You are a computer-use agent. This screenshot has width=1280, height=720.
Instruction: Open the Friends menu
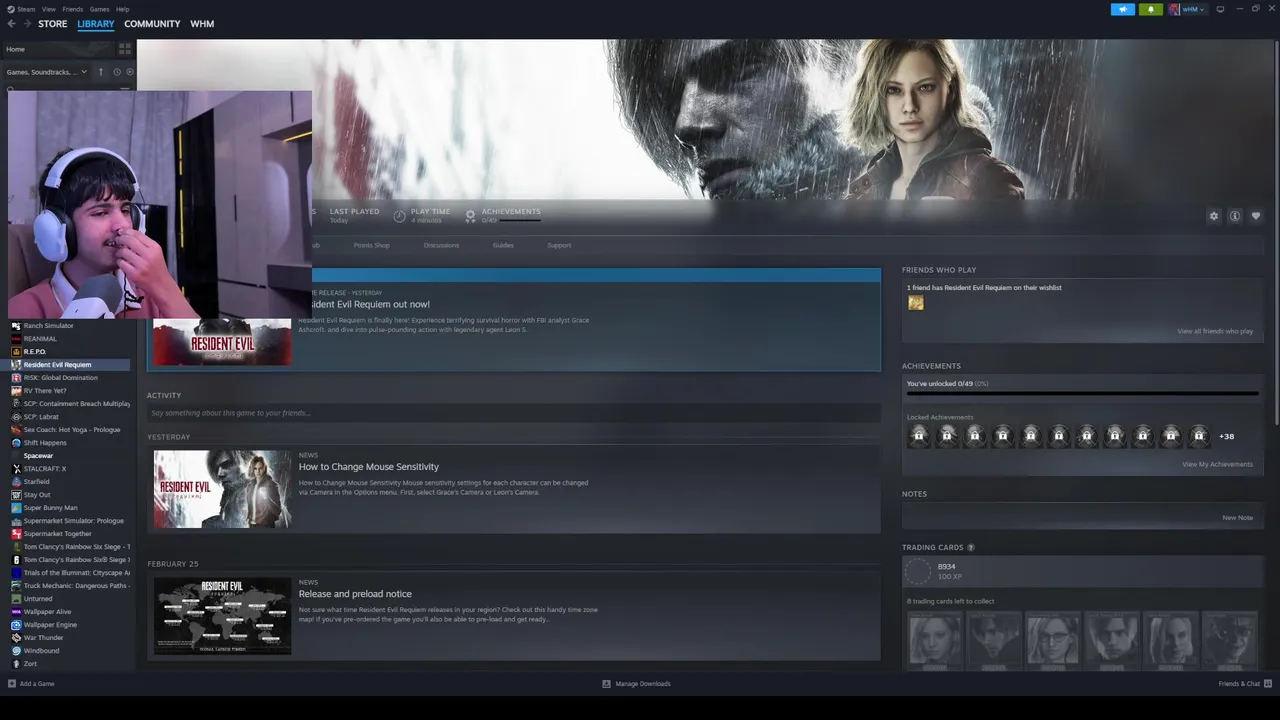click(72, 9)
